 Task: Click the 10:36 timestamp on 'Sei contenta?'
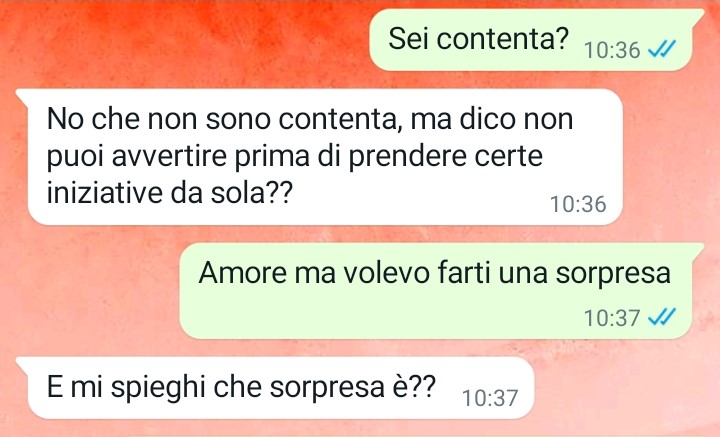(612, 50)
